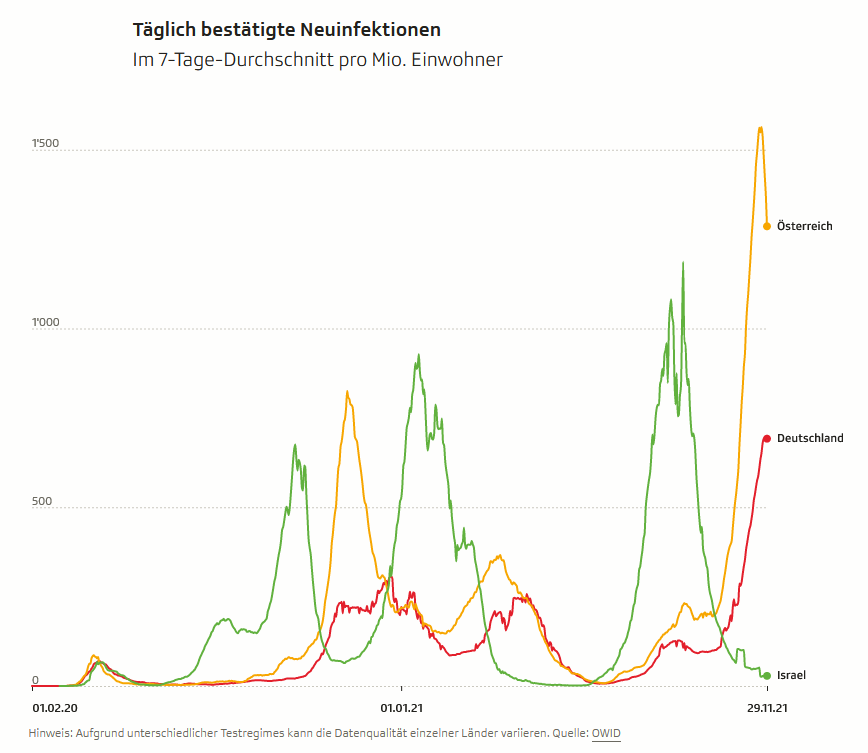Click the 'Quelle:' text before OWID

click(x=569, y=734)
